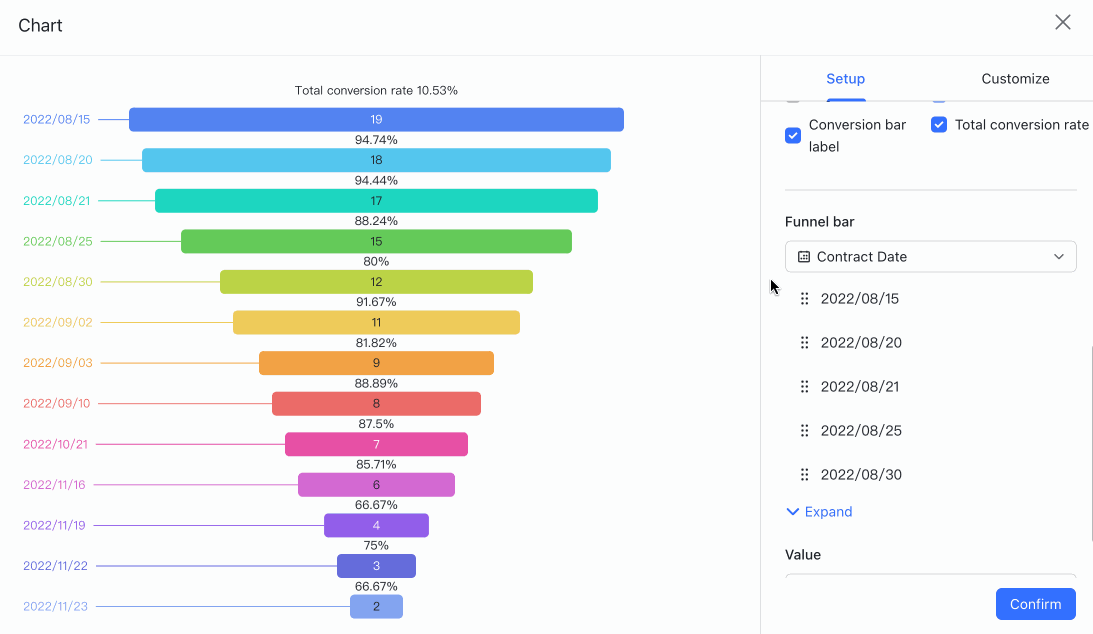Disable the Total conversion rate checkbox
This screenshot has width=1093, height=634.
coord(938,124)
